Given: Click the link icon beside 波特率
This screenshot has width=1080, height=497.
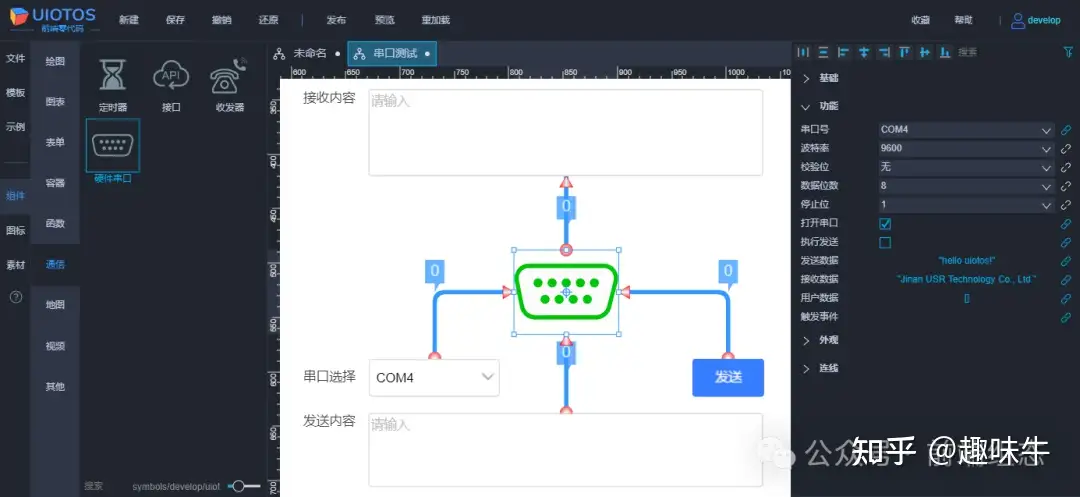Looking at the screenshot, I should (x=1066, y=148).
